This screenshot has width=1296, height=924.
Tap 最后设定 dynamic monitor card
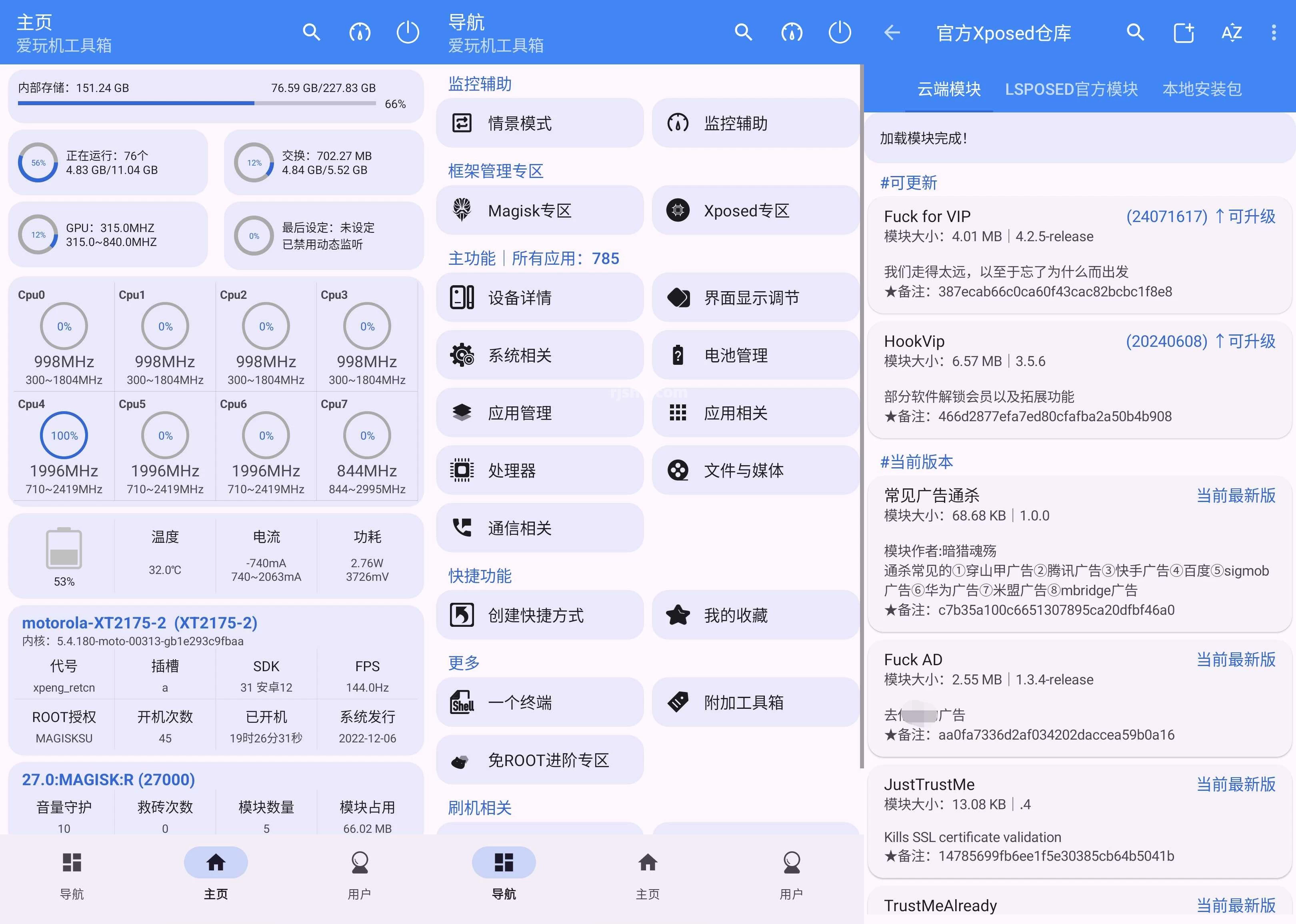324,235
